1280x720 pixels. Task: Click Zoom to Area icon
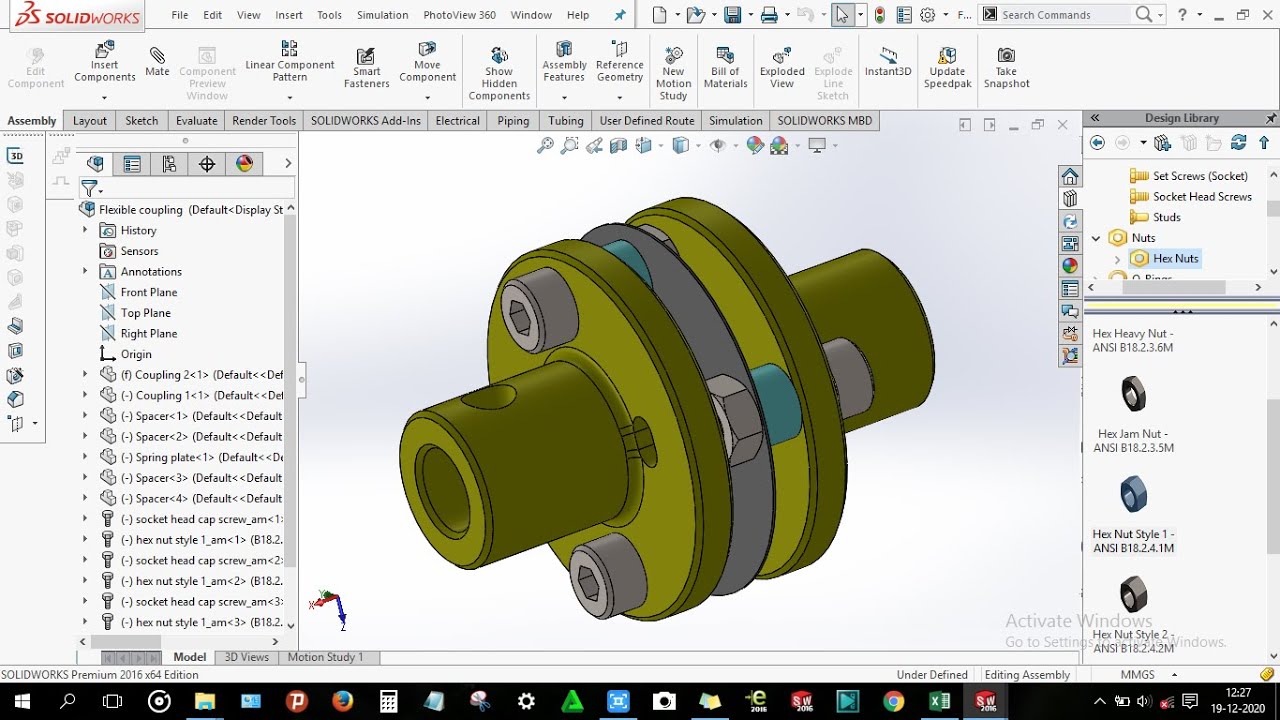point(569,146)
